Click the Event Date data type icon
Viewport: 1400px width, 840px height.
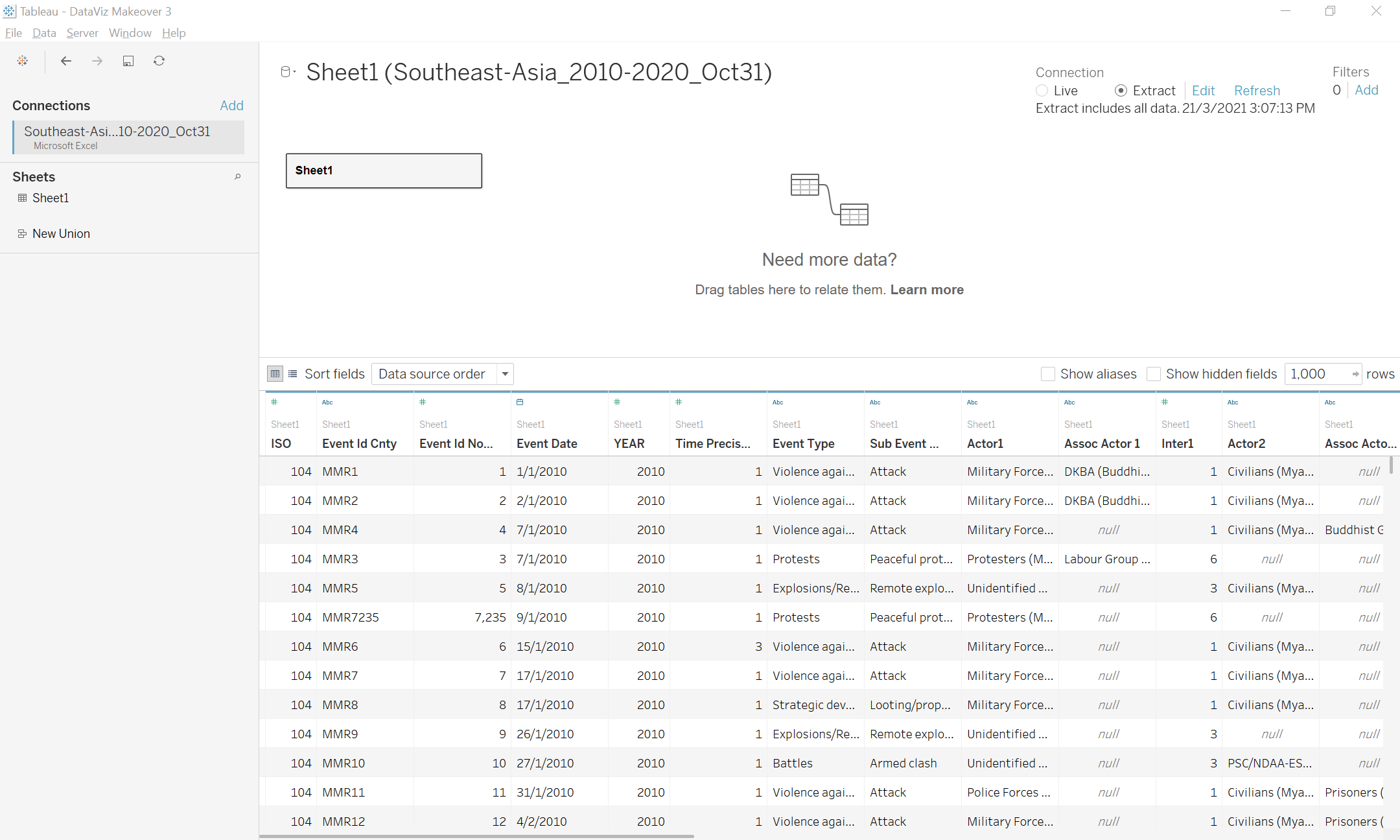tap(520, 402)
